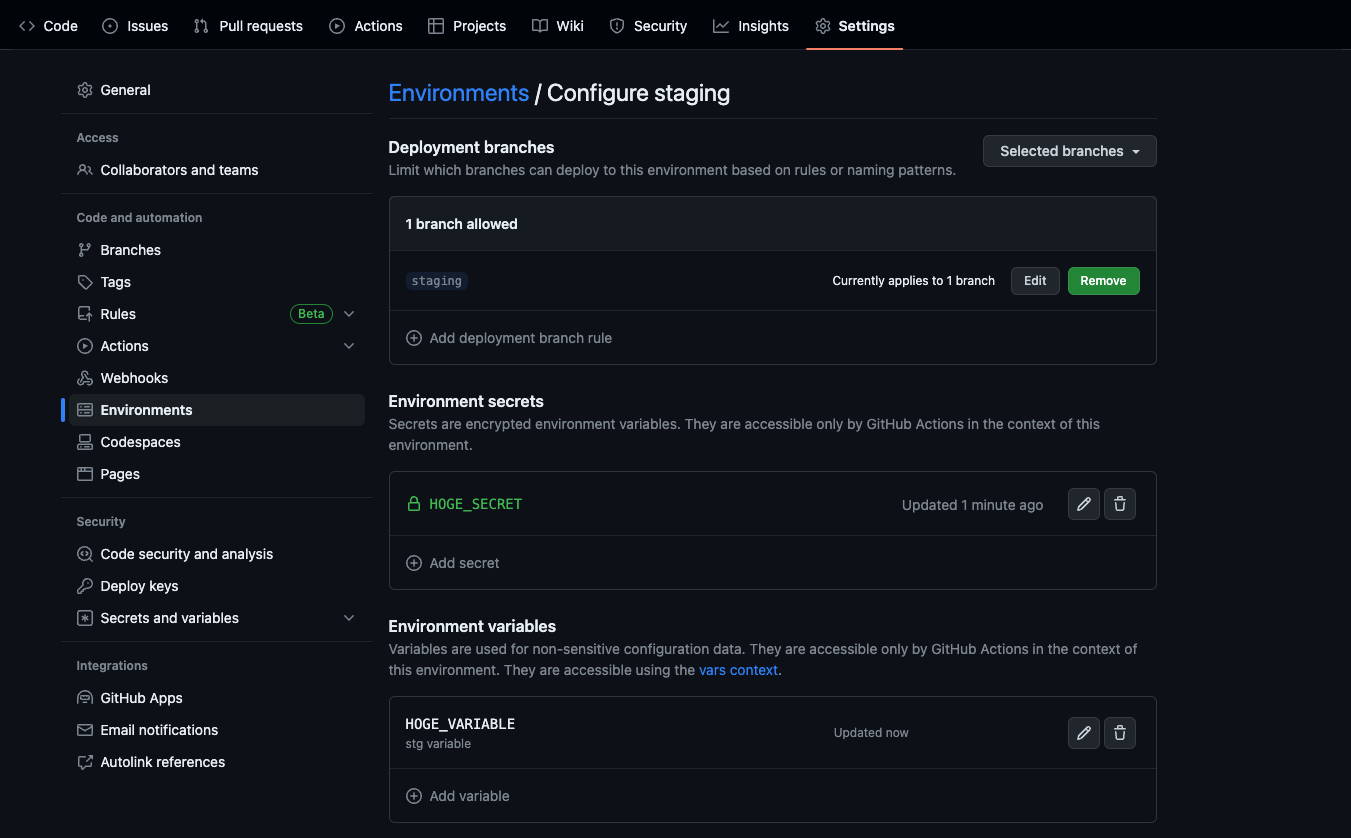The height and width of the screenshot is (838, 1351).
Task: Open the vars context link
Action: pyautogui.click(x=738, y=669)
